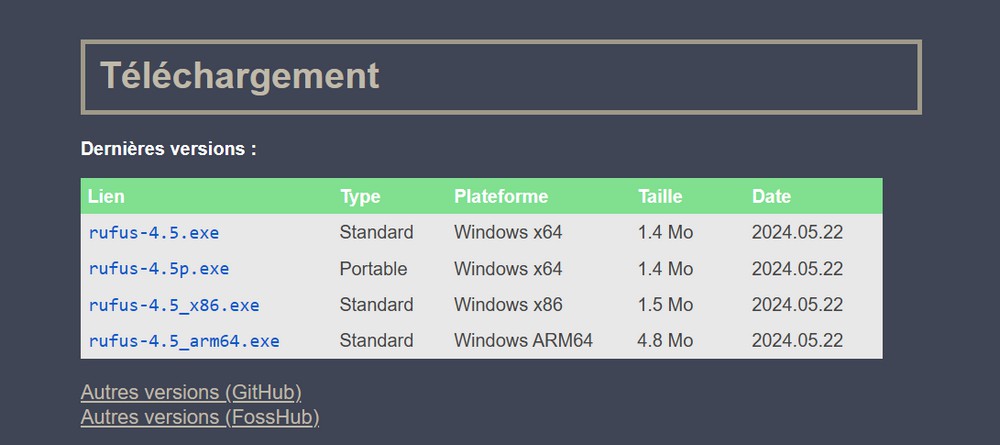The height and width of the screenshot is (445, 1000).
Task: Download the rufus-4.5.exe standard file
Action: click(x=154, y=233)
